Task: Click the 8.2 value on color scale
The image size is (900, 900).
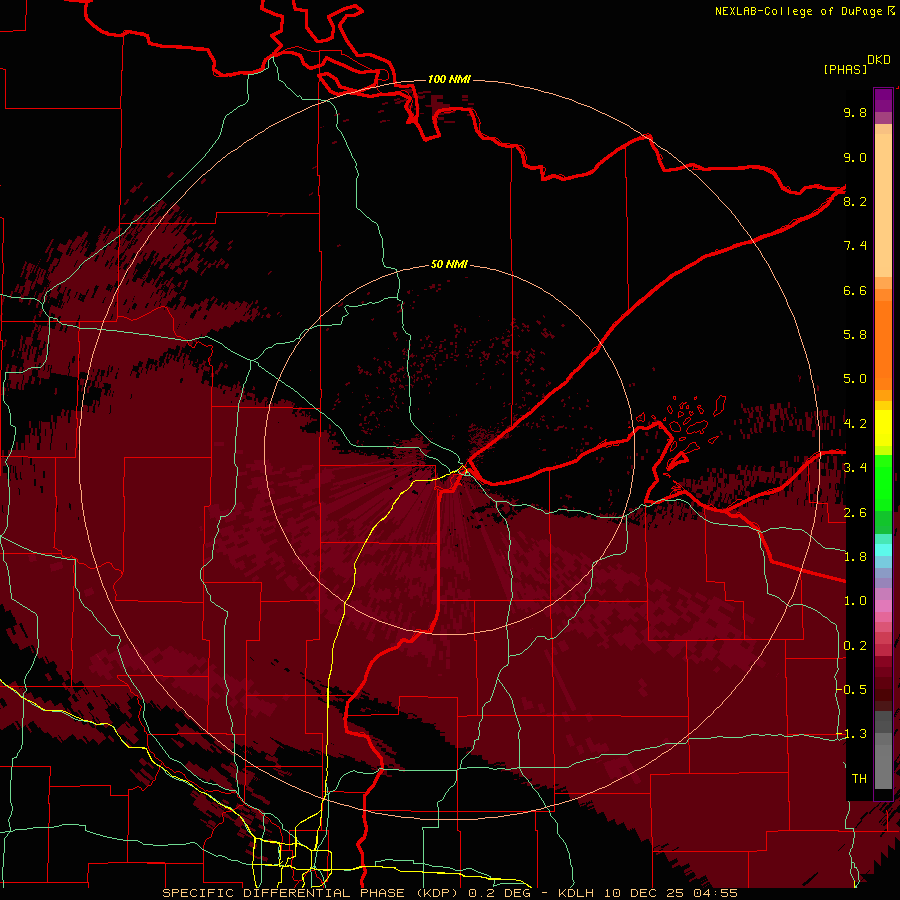Action: [855, 201]
